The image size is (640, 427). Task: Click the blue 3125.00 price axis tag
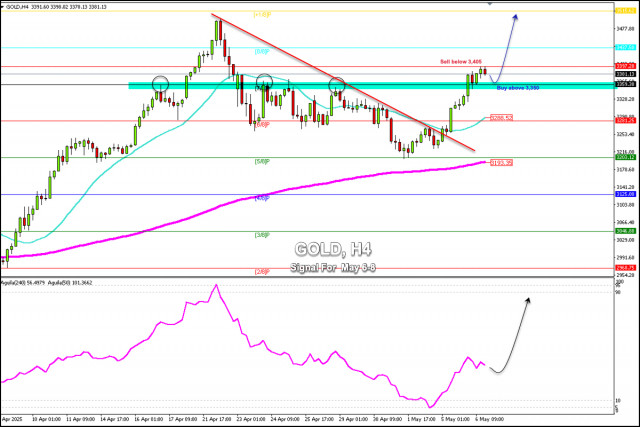tap(626, 194)
